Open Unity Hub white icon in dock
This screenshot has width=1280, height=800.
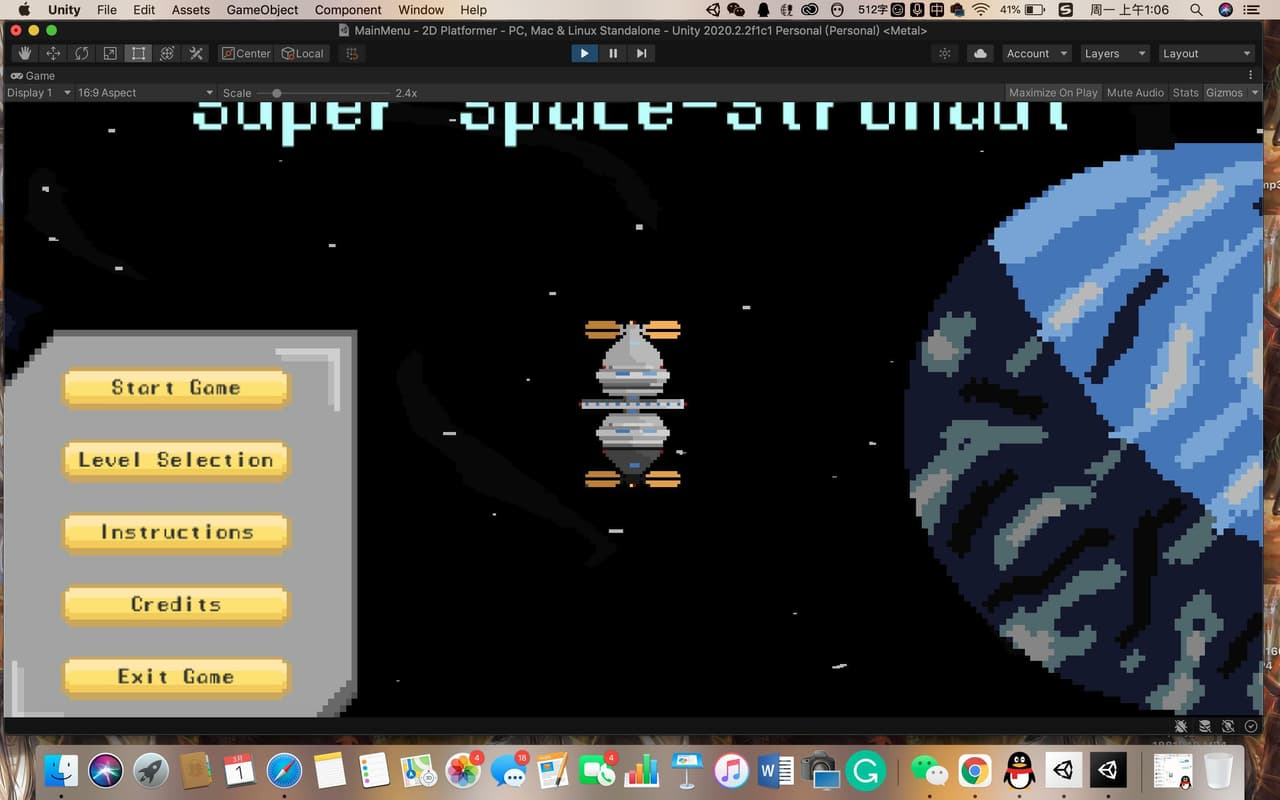(x=1064, y=770)
